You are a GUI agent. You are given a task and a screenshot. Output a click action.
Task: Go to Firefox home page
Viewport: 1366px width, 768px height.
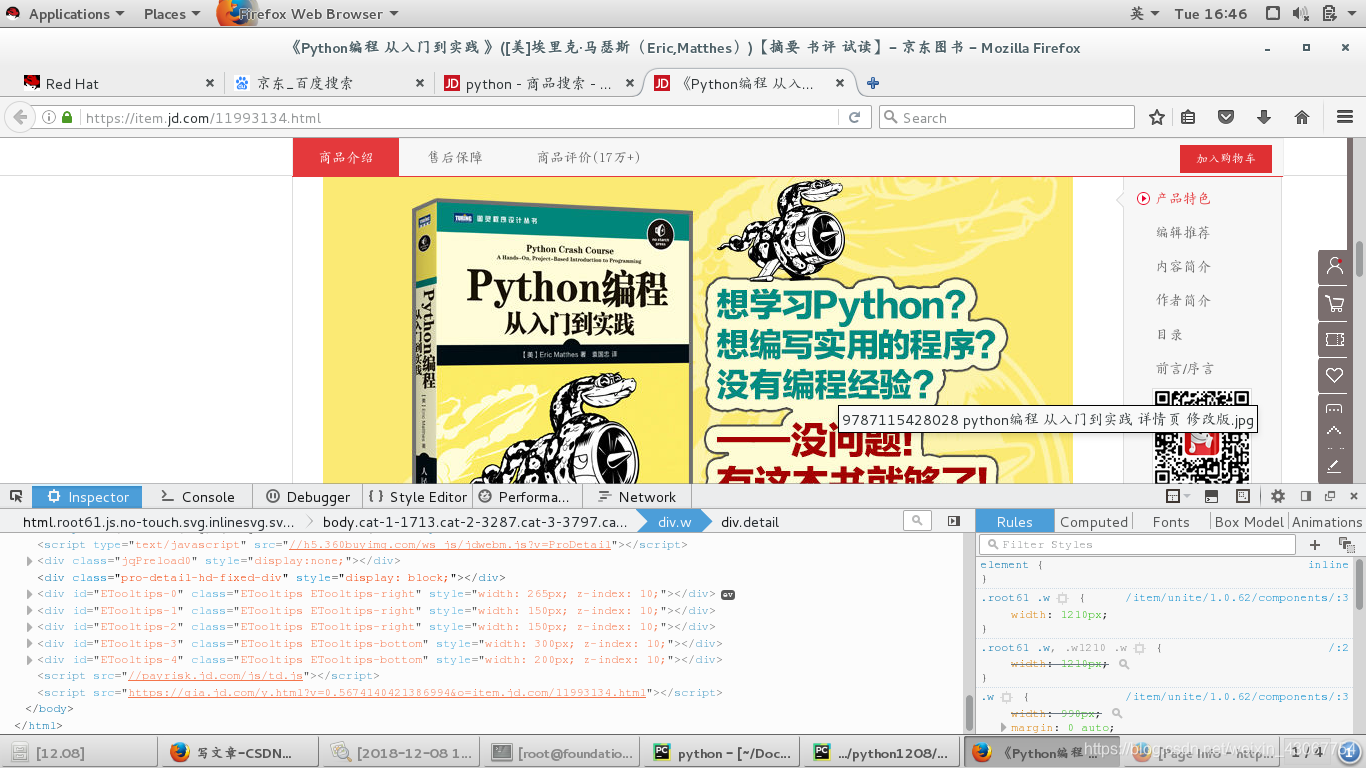click(x=1302, y=117)
